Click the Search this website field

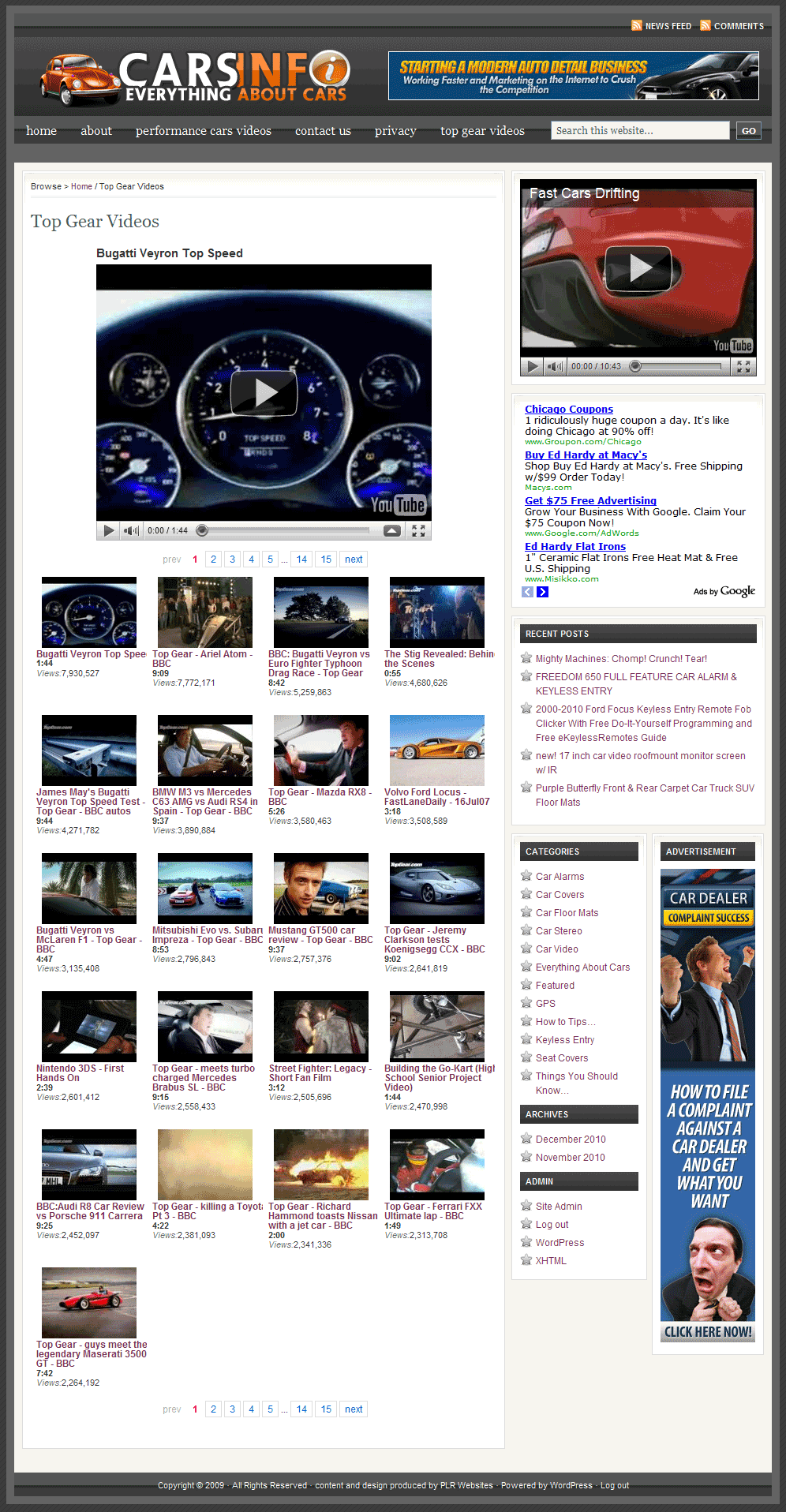[640, 130]
